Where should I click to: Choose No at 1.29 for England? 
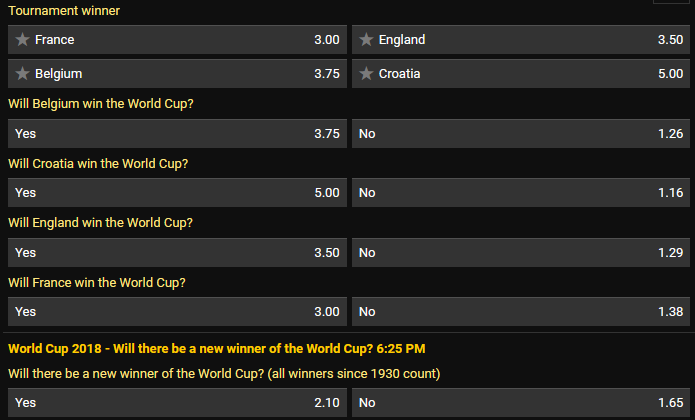point(521,253)
